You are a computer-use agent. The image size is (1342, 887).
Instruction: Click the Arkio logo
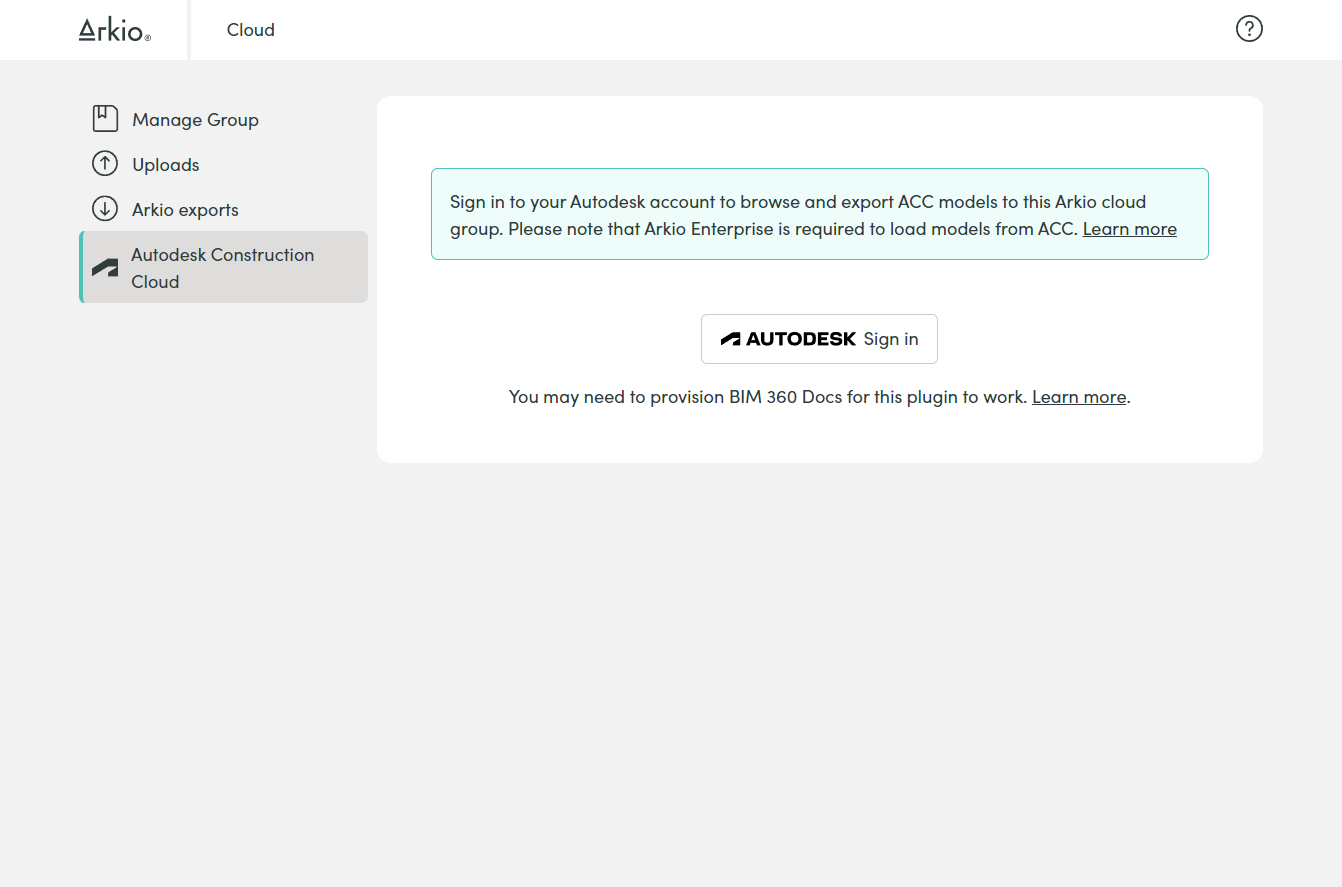[x=115, y=30]
